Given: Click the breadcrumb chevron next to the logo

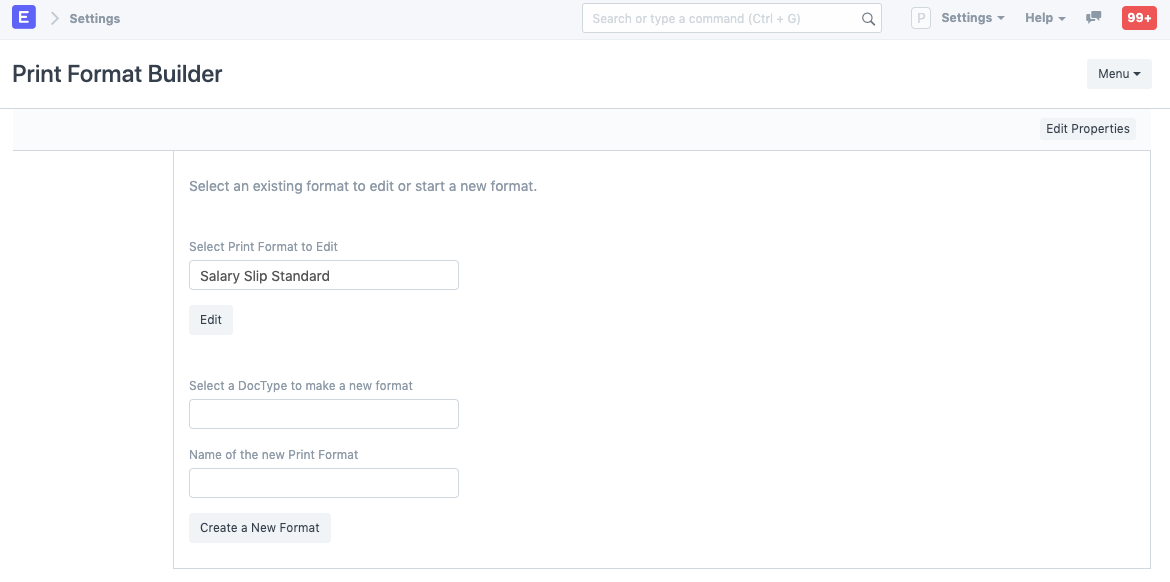Looking at the screenshot, I should pyautogui.click(x=55, y=17).
